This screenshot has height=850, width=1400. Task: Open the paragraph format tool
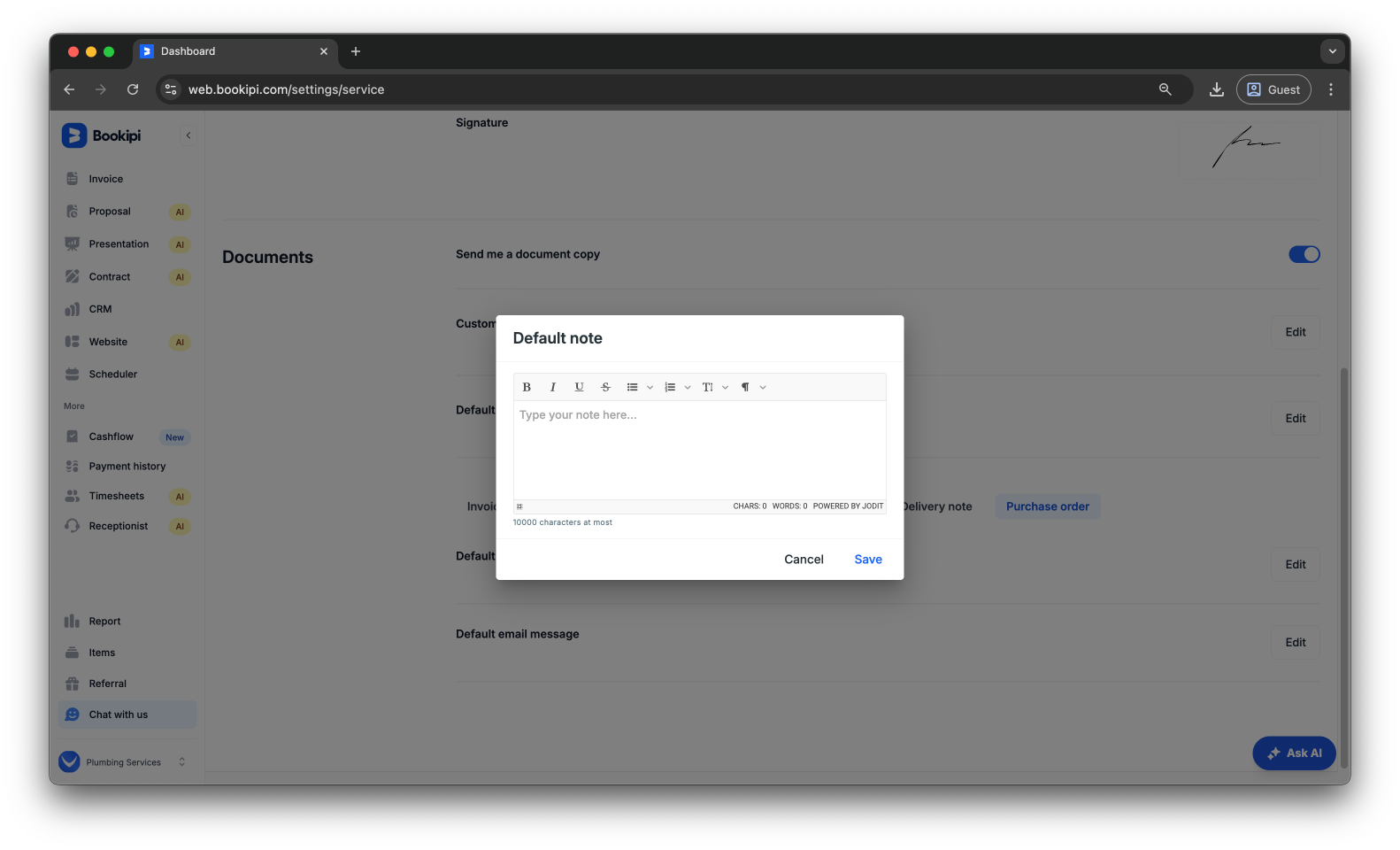click(x=745, y=387)
